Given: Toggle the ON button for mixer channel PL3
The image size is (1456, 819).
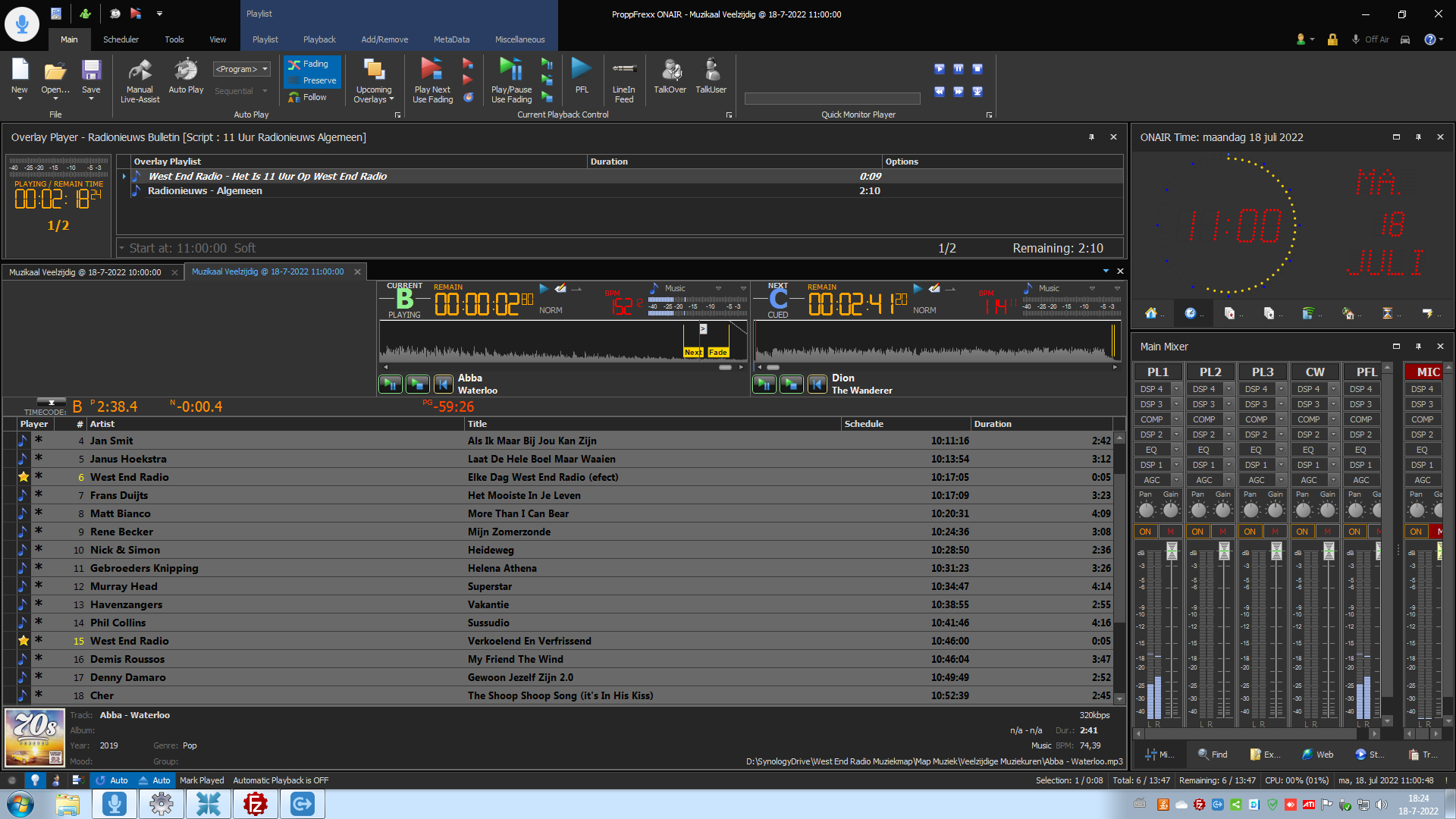Looking at the screenshot, I should coord(1250,532).
